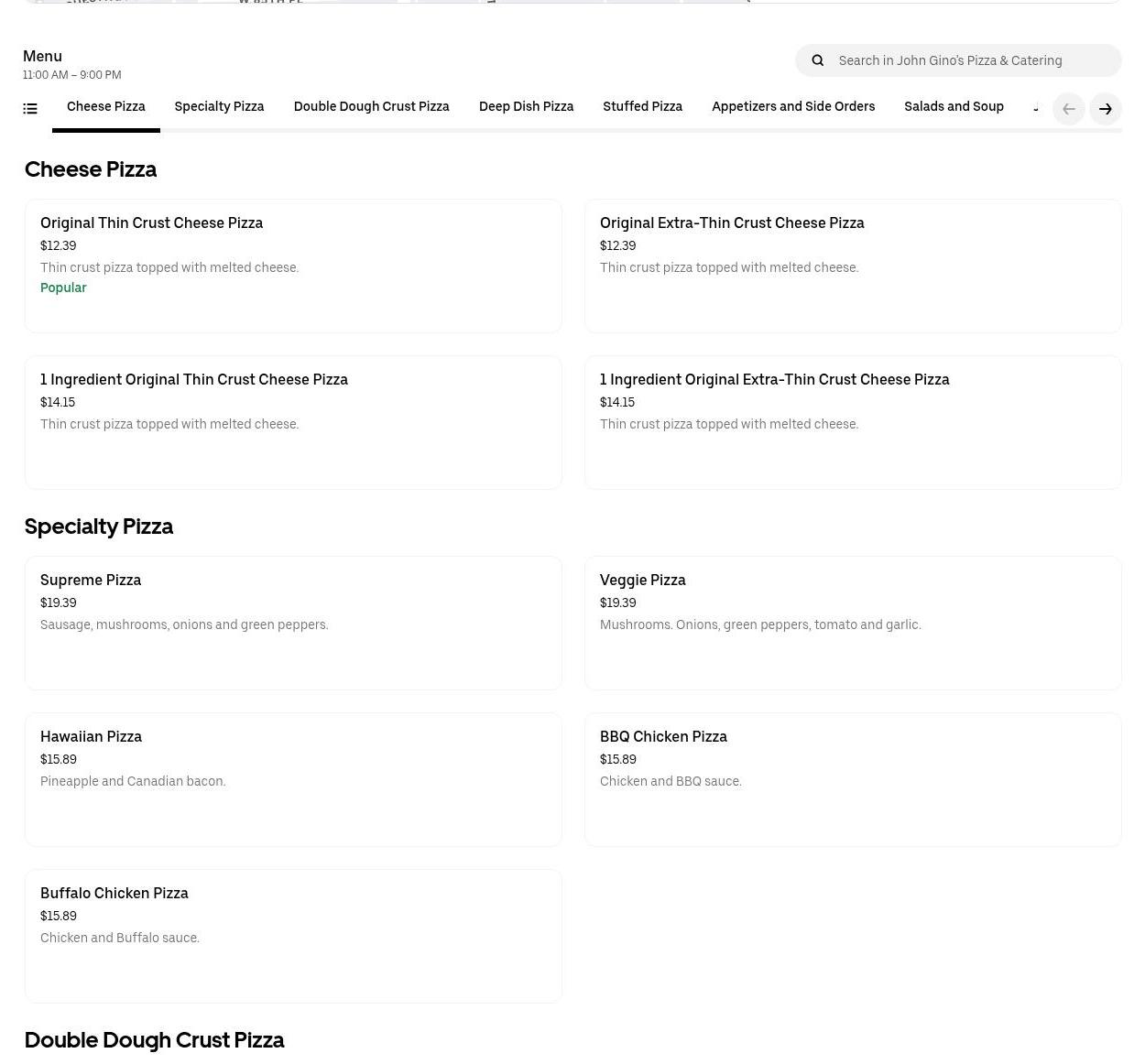This screenshot has width=1145, height=1064.
Task: Select 1 Ingredient Original Thin Crust pizza
Action: (x=293, y=422)
